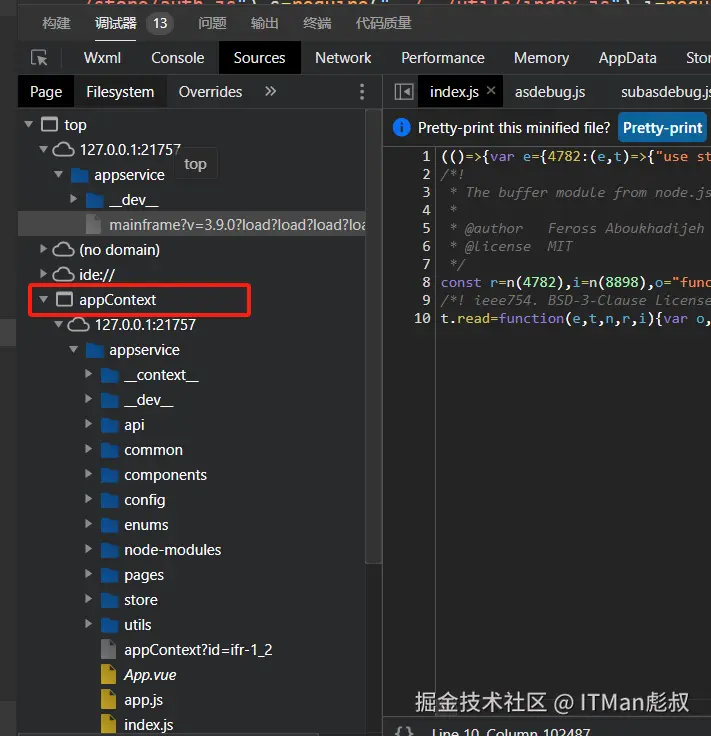Click line number 8 in gutter

(426, 282)
